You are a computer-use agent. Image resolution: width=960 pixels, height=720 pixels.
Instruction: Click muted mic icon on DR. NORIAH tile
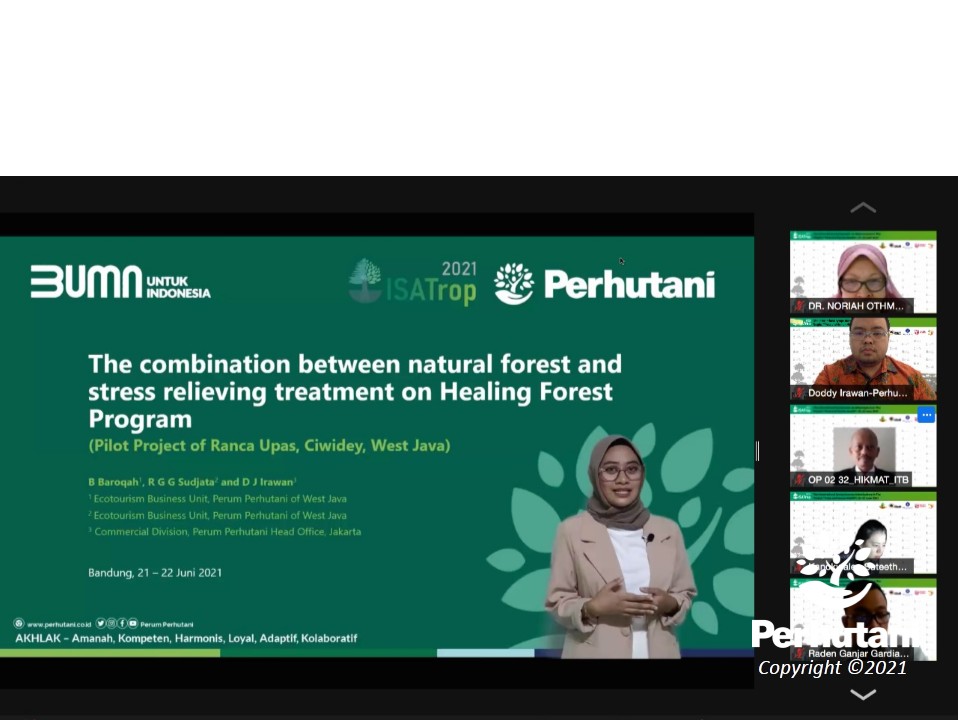[x=799, y=306]
